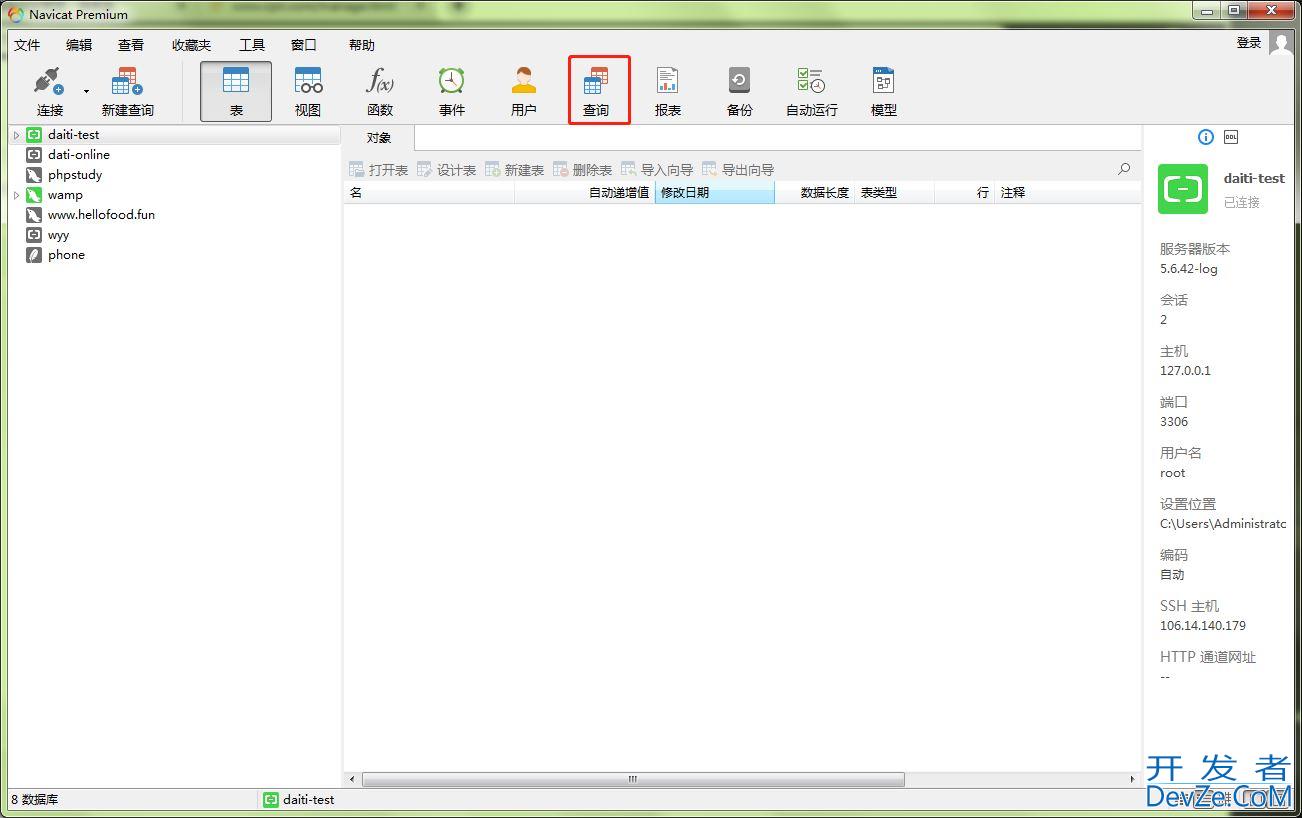The image size is (1302, 818).
Task: Show the DDL panel icon
Action: (x=1231, y=137)
